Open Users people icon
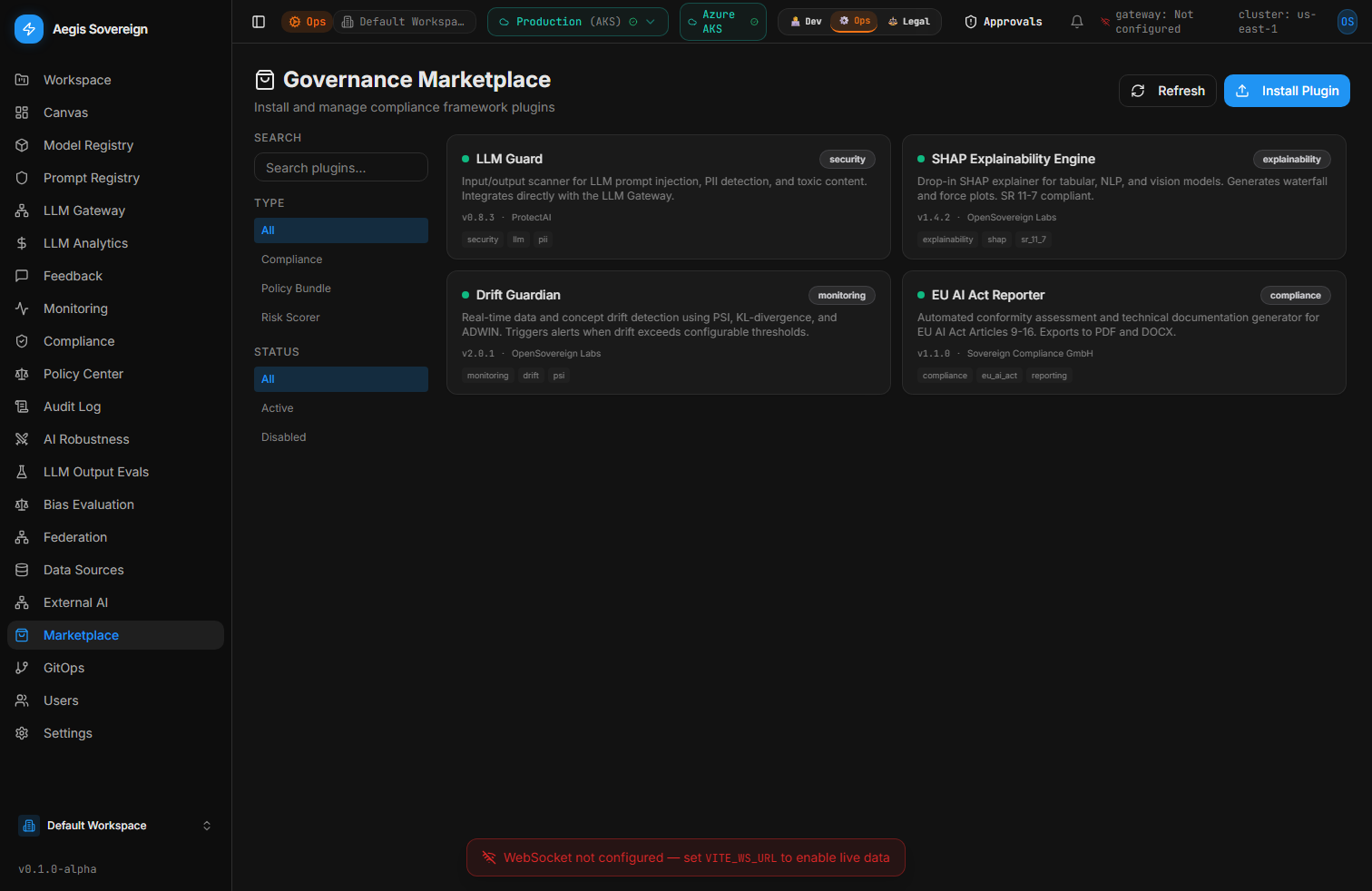Viewport: 1372px width, 891px height. pyautogui.click(x=22, y=700)
